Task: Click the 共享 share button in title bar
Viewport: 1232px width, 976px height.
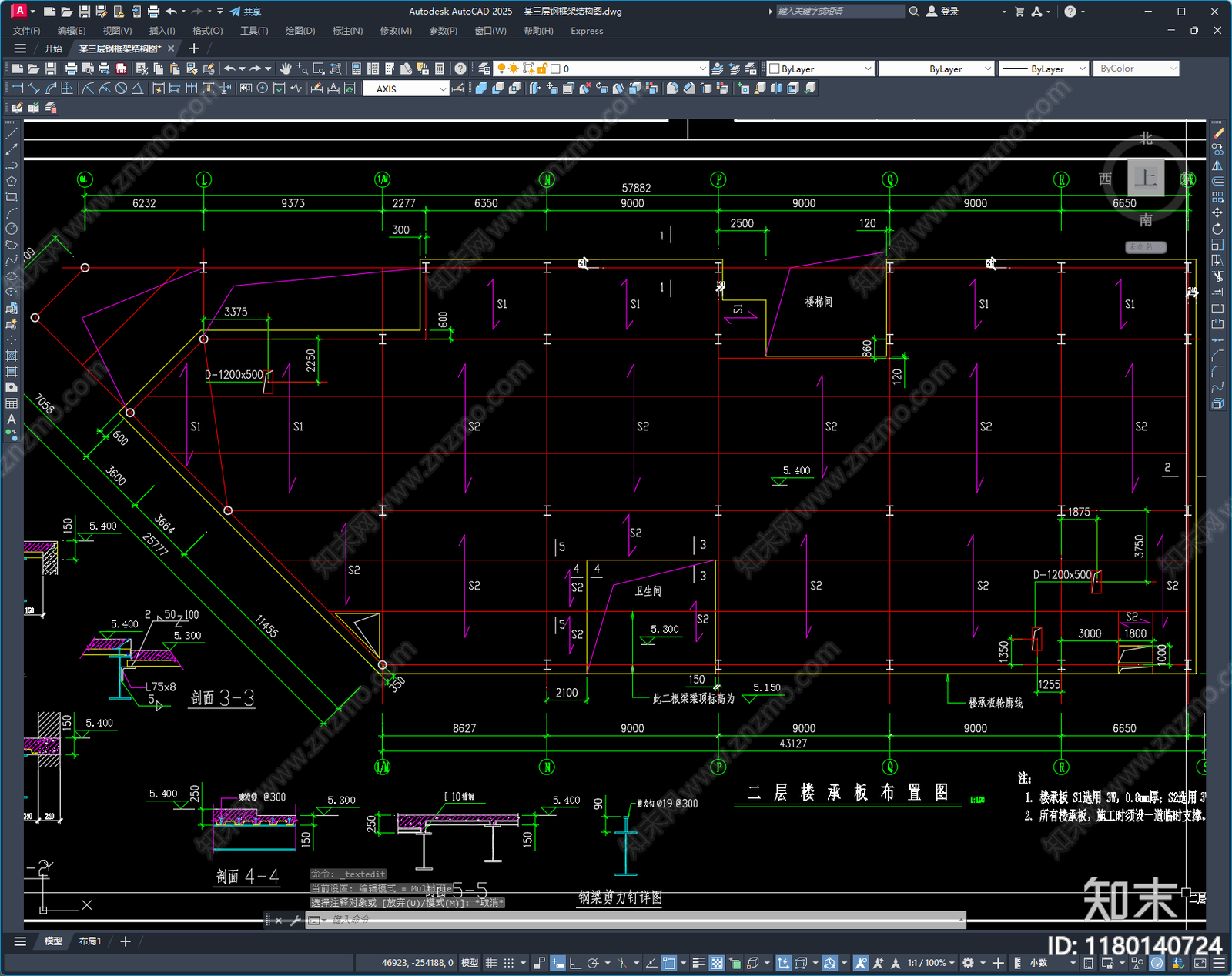Action: coord(246,12)
